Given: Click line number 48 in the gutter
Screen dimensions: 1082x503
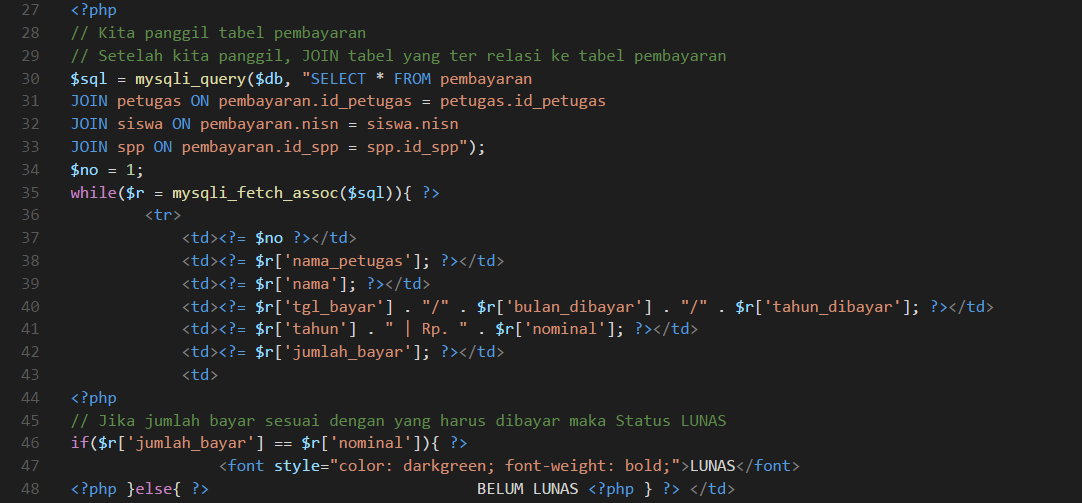Looking at the screenshot, I should coord(30,489).
